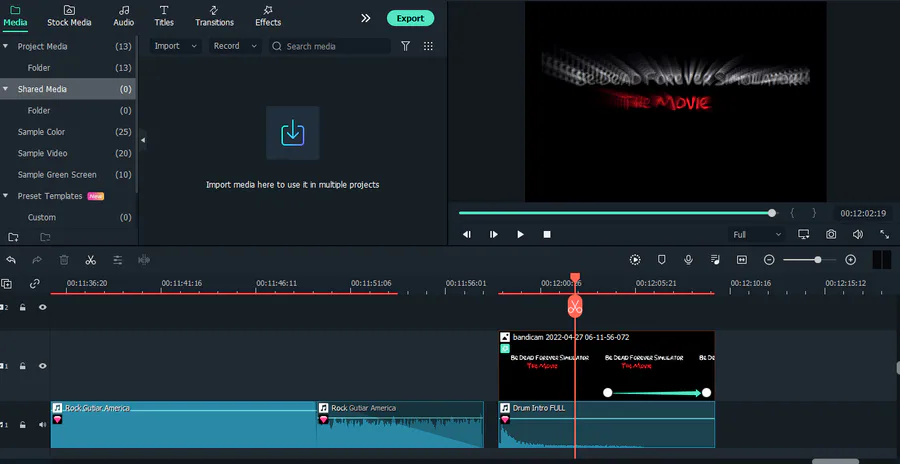Split clip with toolbar scissors tool

tap(90, 260)
